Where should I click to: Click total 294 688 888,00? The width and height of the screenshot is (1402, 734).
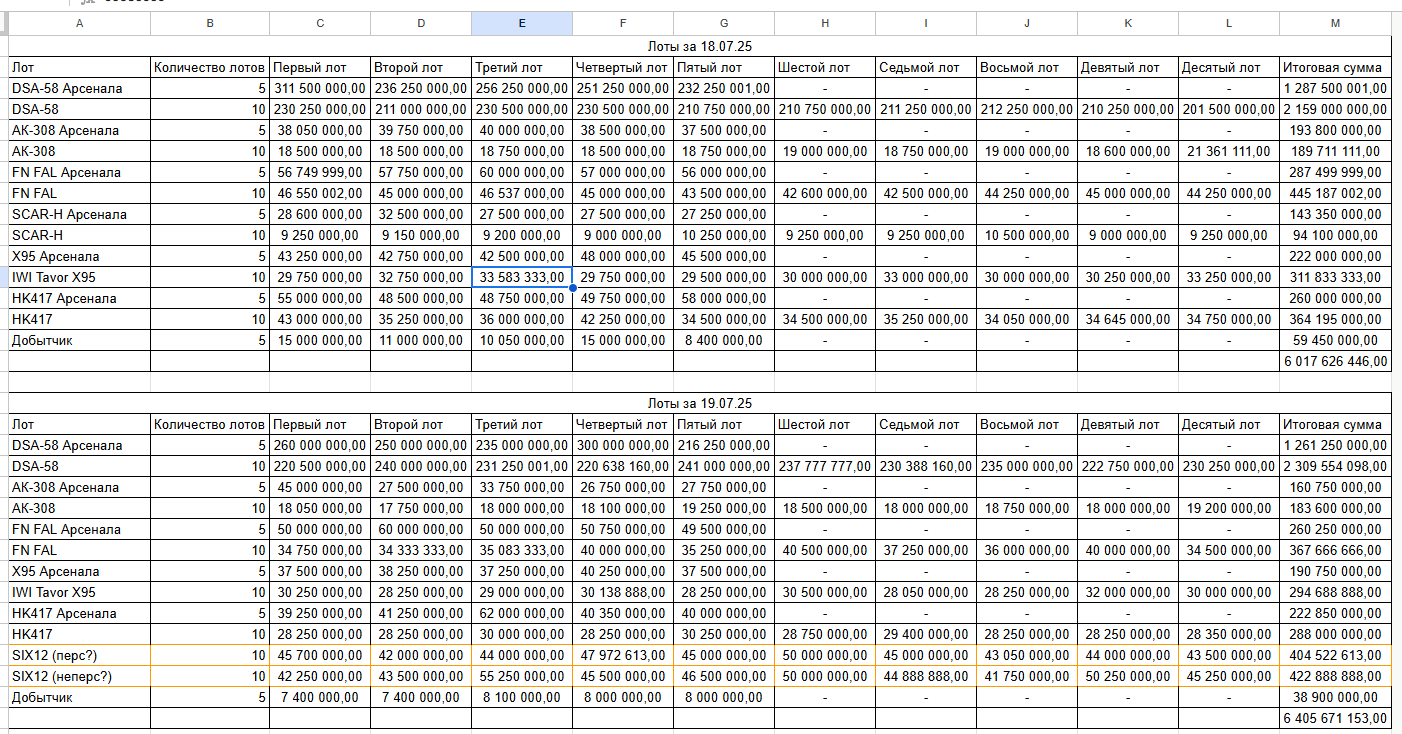1336,592
